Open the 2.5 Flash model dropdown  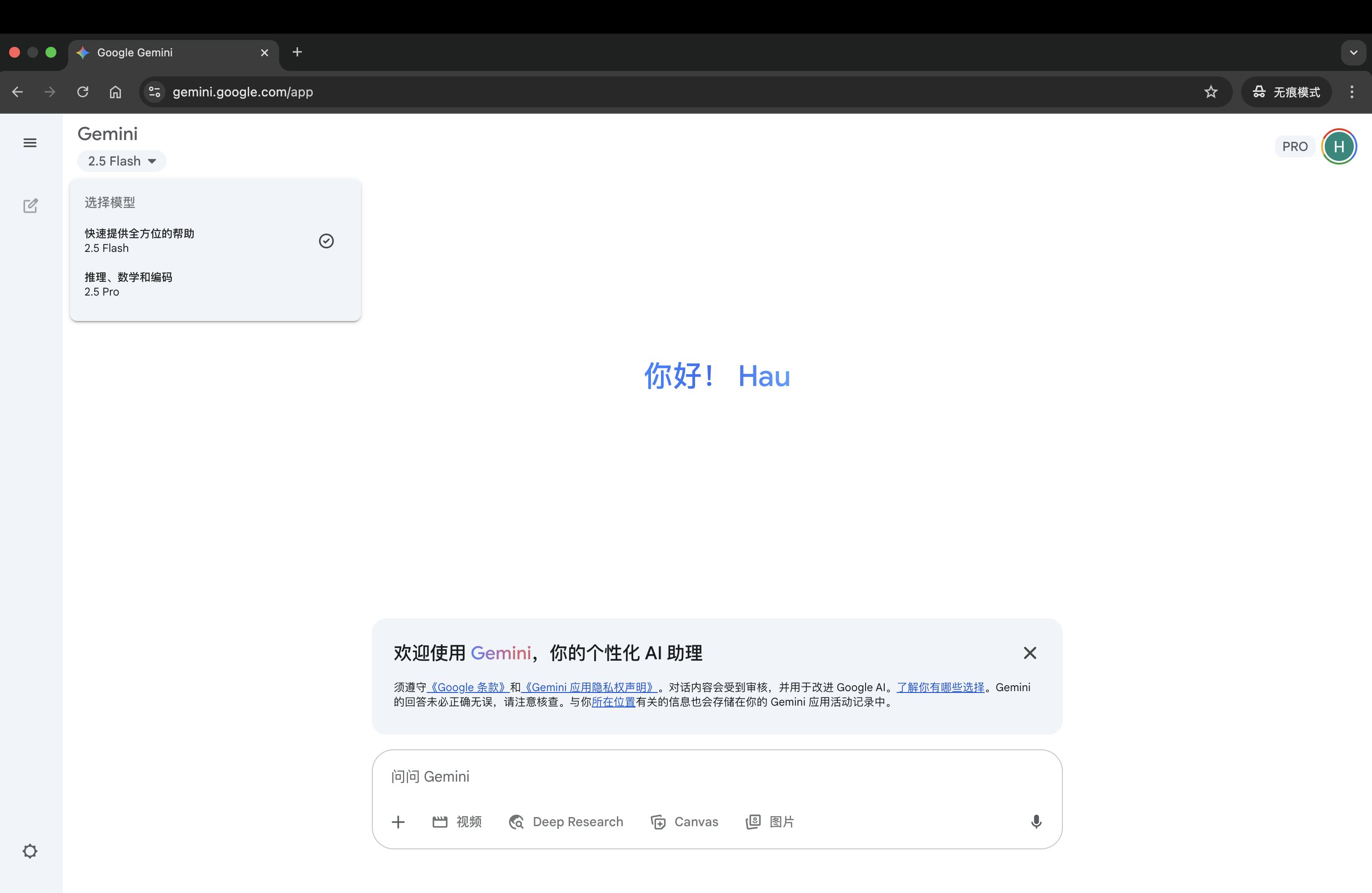click(122, 161)
